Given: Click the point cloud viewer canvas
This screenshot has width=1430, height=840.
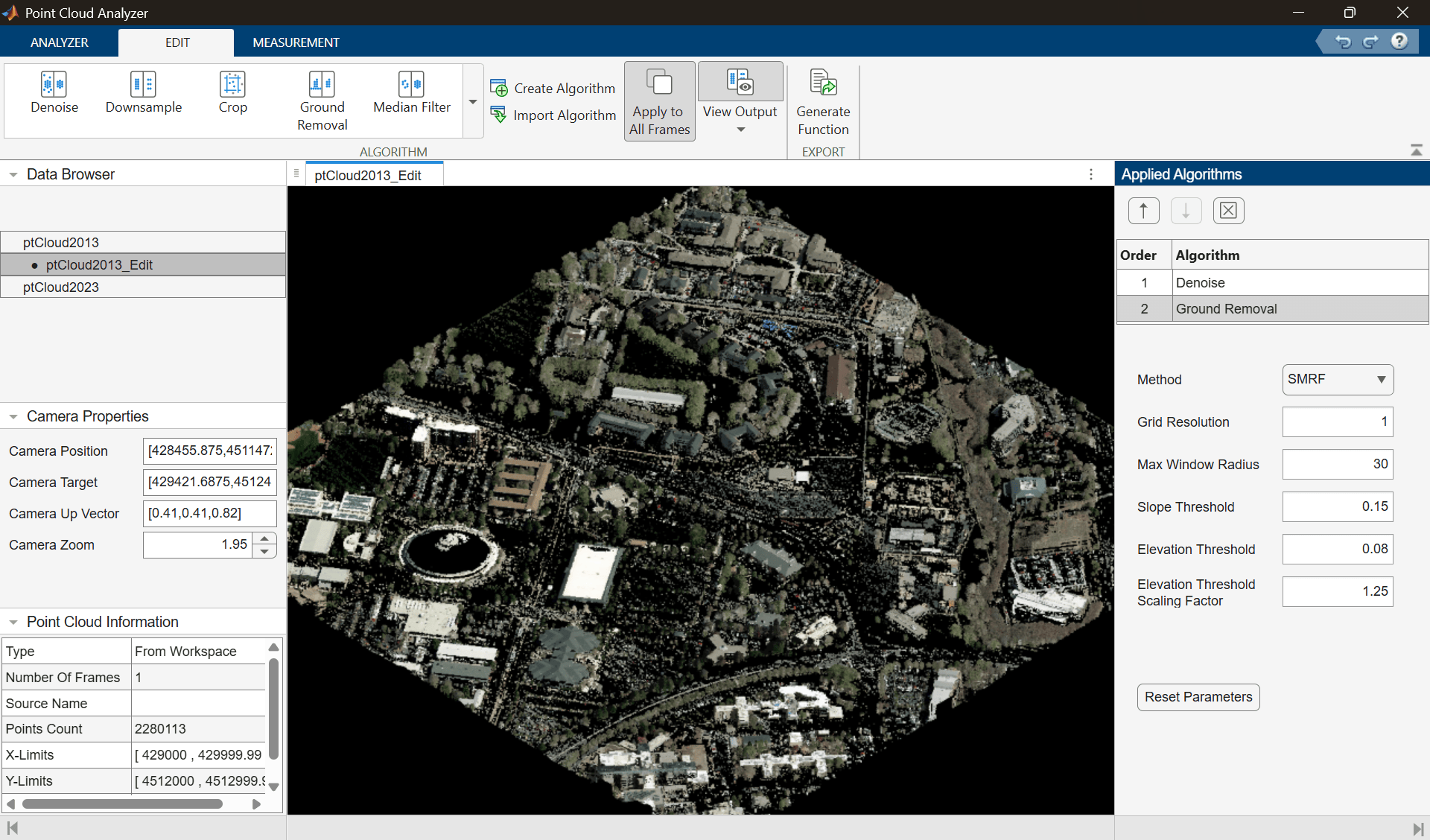Looking at the screenshot, I should [x=700, y=500].
